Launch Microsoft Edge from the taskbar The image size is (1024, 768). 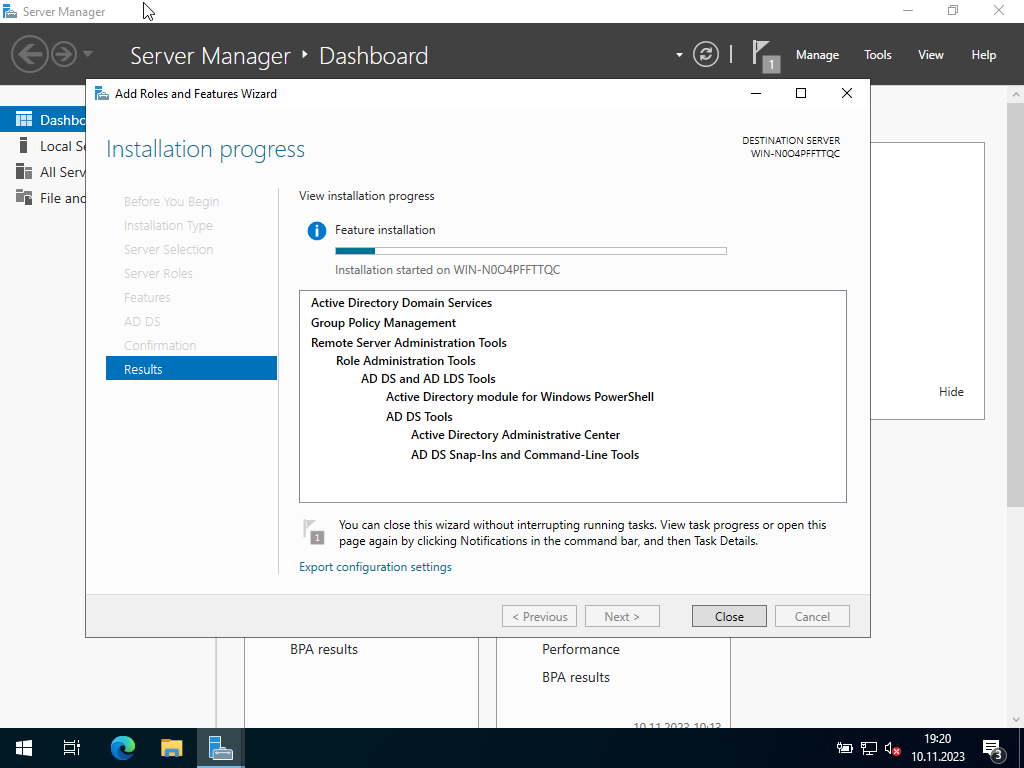(x=123, y=748)
